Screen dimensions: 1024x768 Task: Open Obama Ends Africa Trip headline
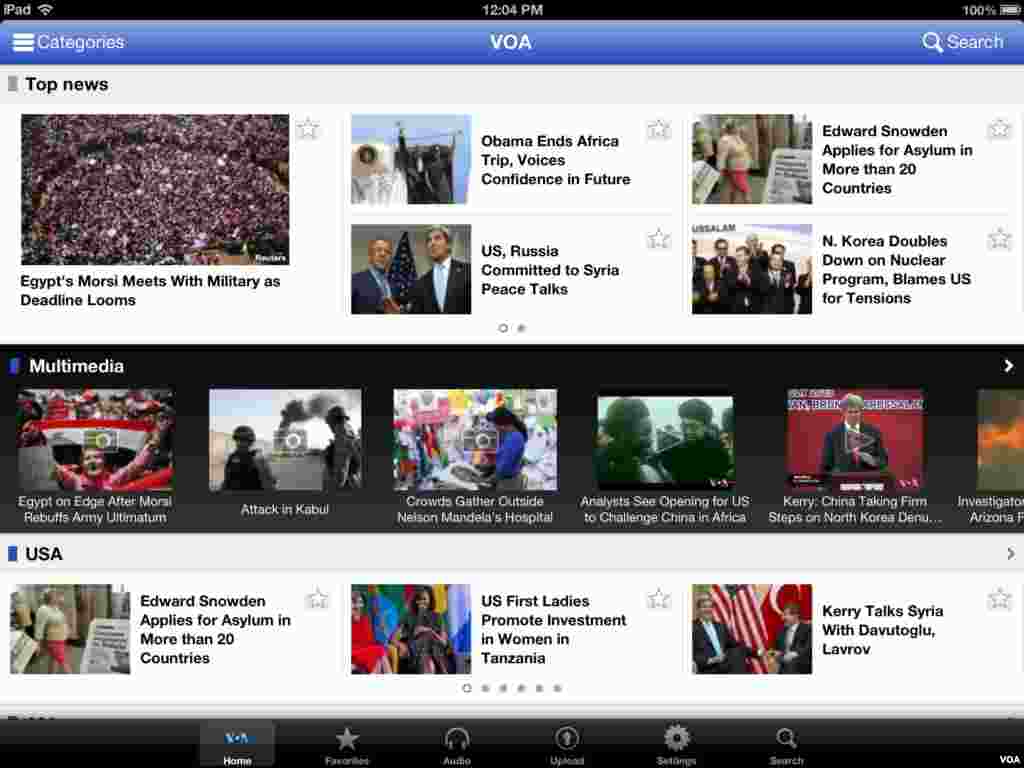coord(556,160)
